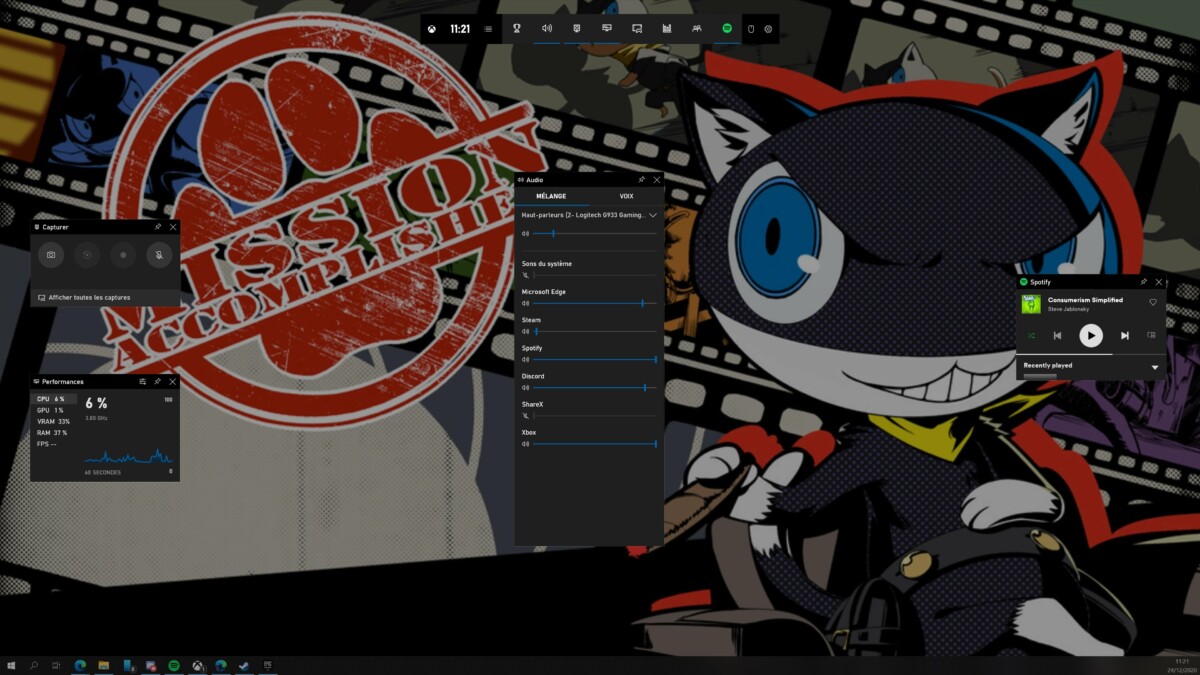Image resolution: width=1200 pixels, height=675 pixels.
Task: Select the GPU metric row
Action: [x=54, y=410]
